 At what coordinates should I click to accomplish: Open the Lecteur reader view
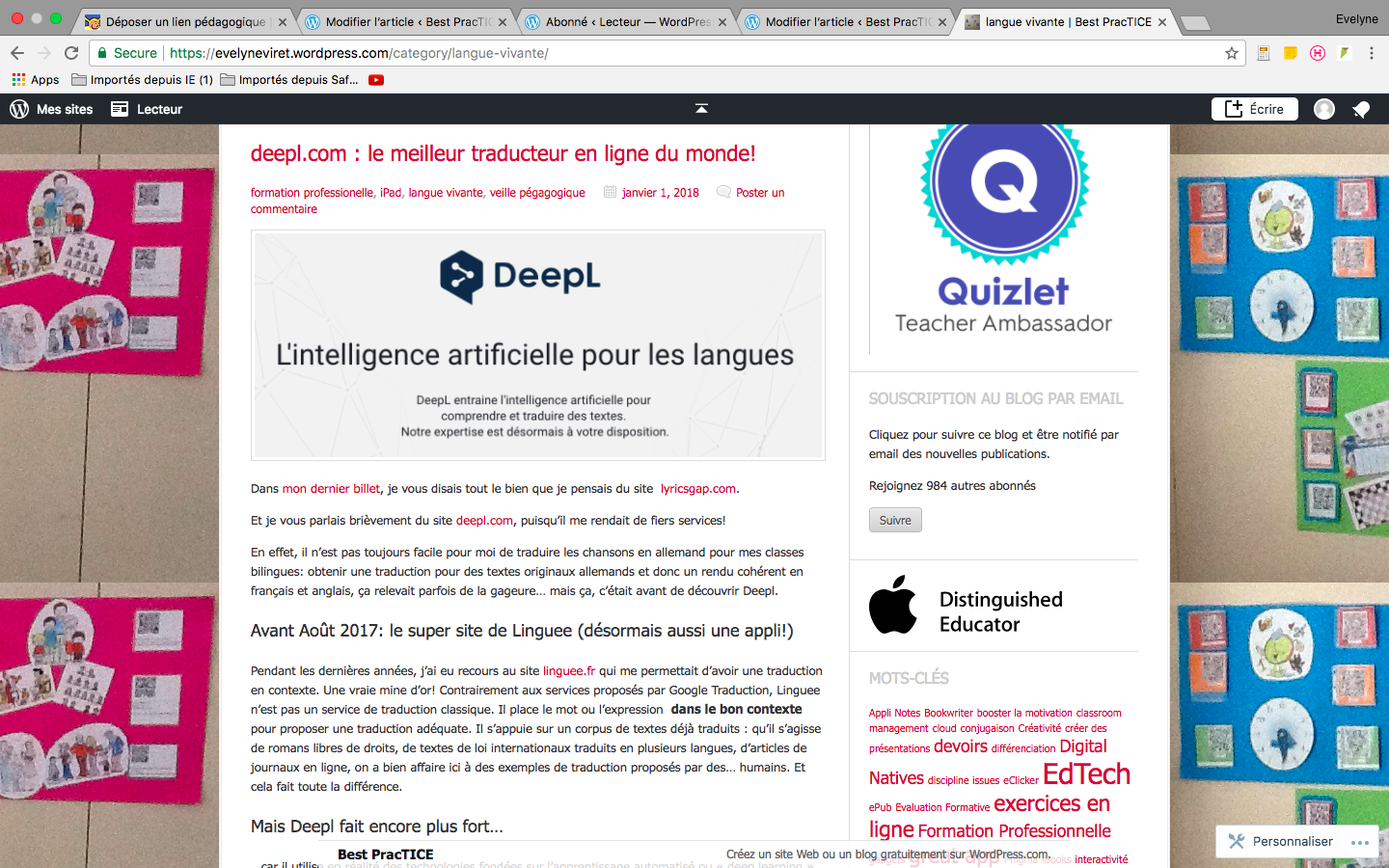tap(147, 109)
